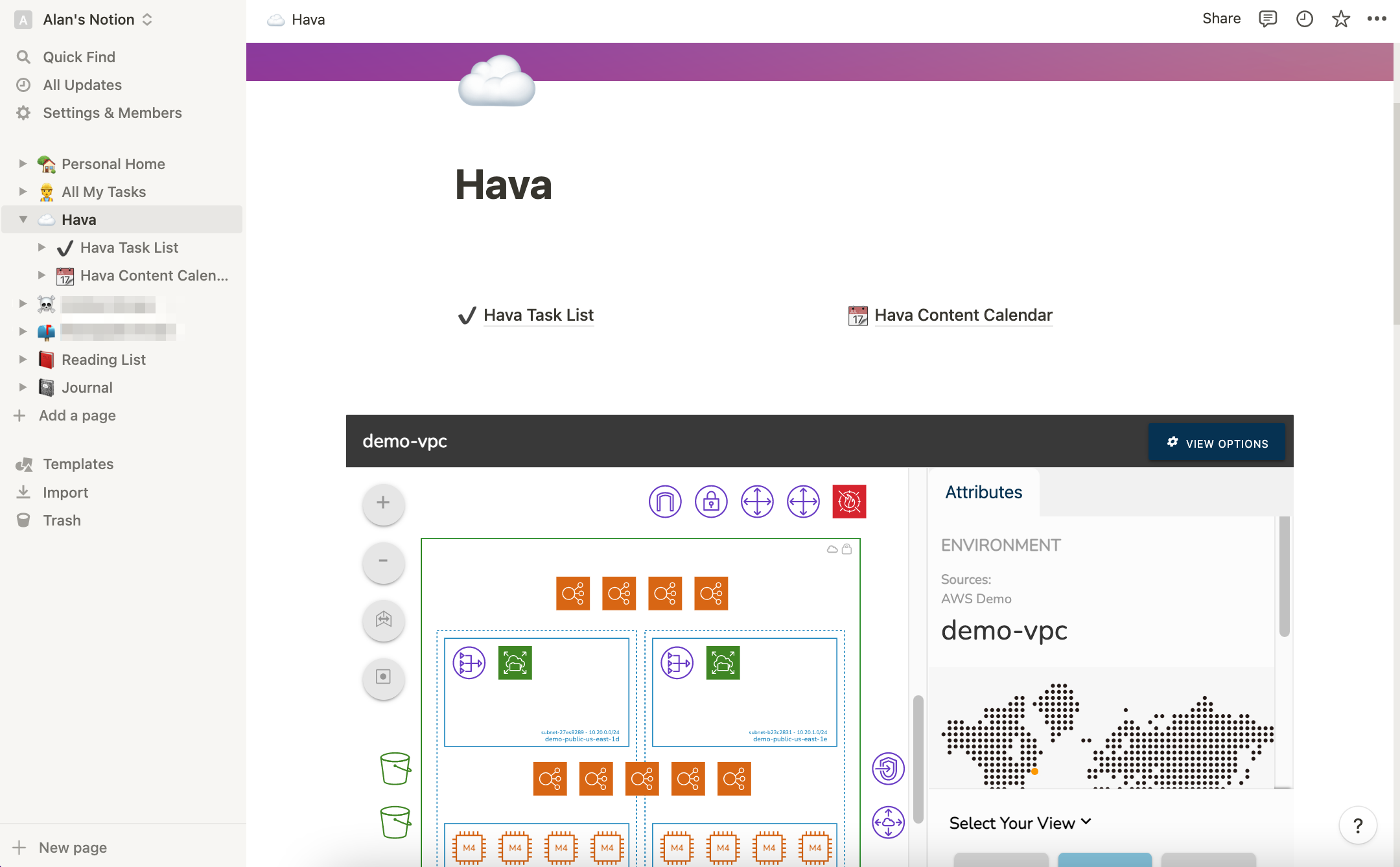The width and height of the screenshot is (1400, 867).
Task: Zoom in using the plus button on the diagram
Action: (x=383, y=503)
